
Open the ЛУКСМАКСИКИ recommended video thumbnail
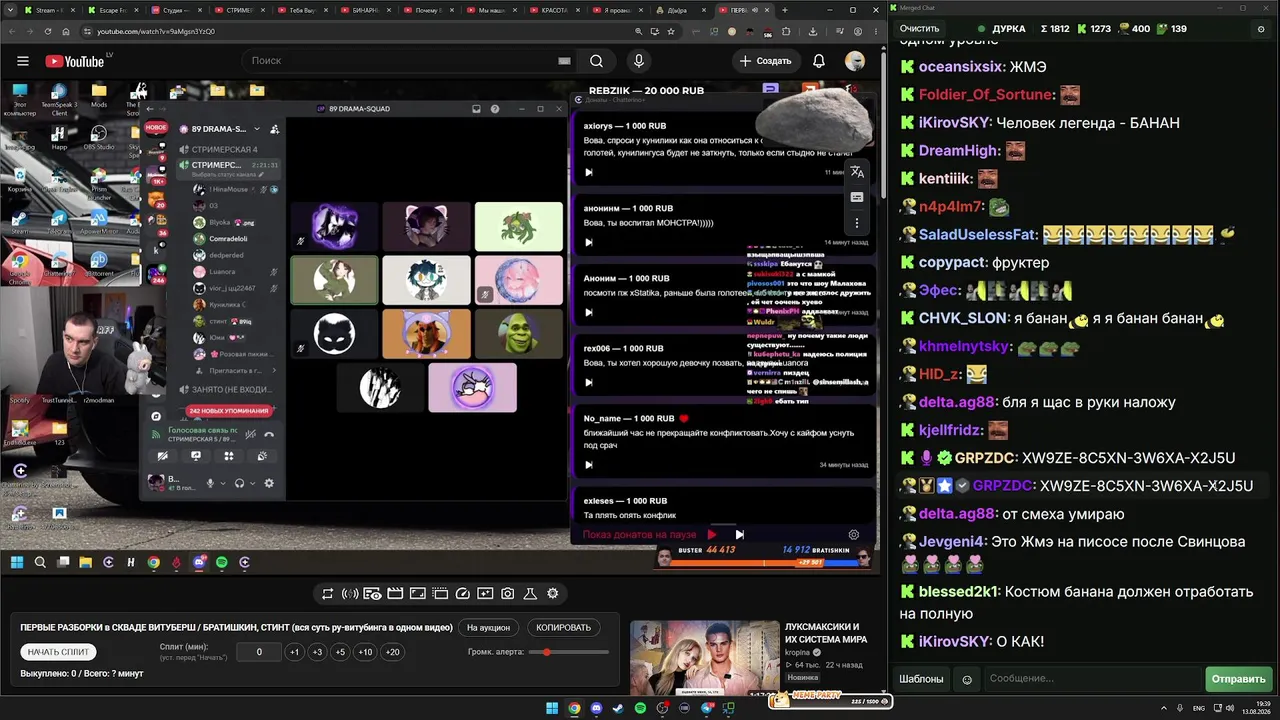click(704, 656)
